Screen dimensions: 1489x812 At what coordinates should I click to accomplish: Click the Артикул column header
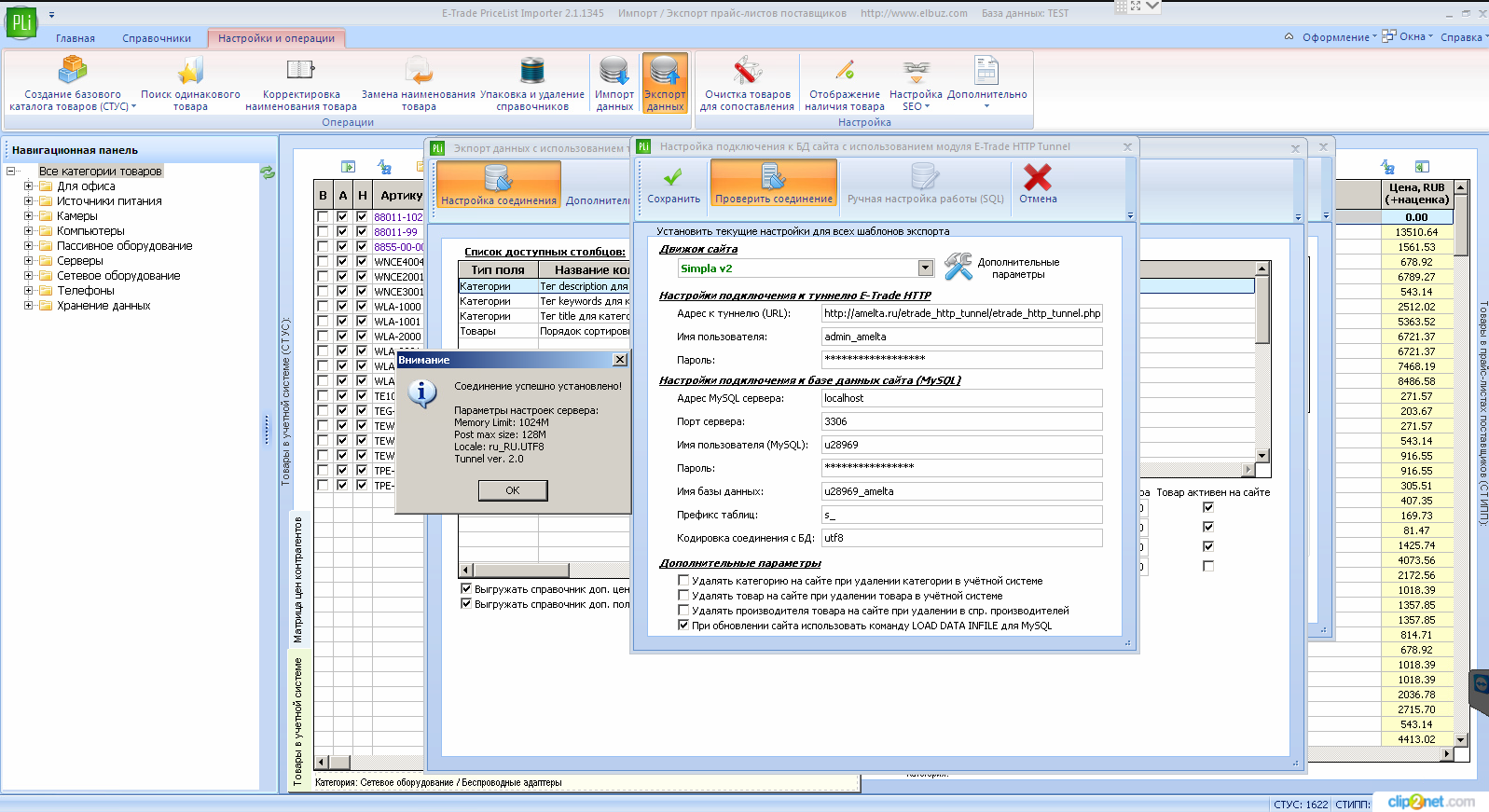pyautogui.click(x=399, y=195)
